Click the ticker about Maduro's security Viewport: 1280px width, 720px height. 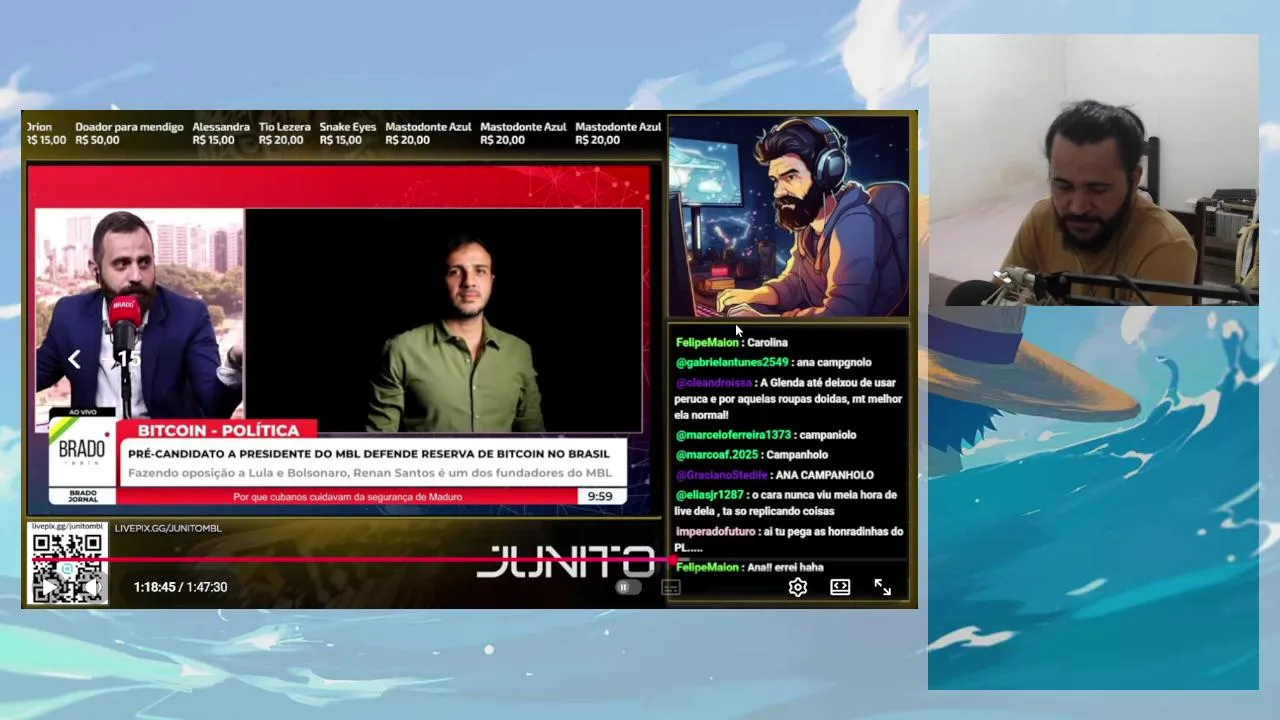(348, 496)
